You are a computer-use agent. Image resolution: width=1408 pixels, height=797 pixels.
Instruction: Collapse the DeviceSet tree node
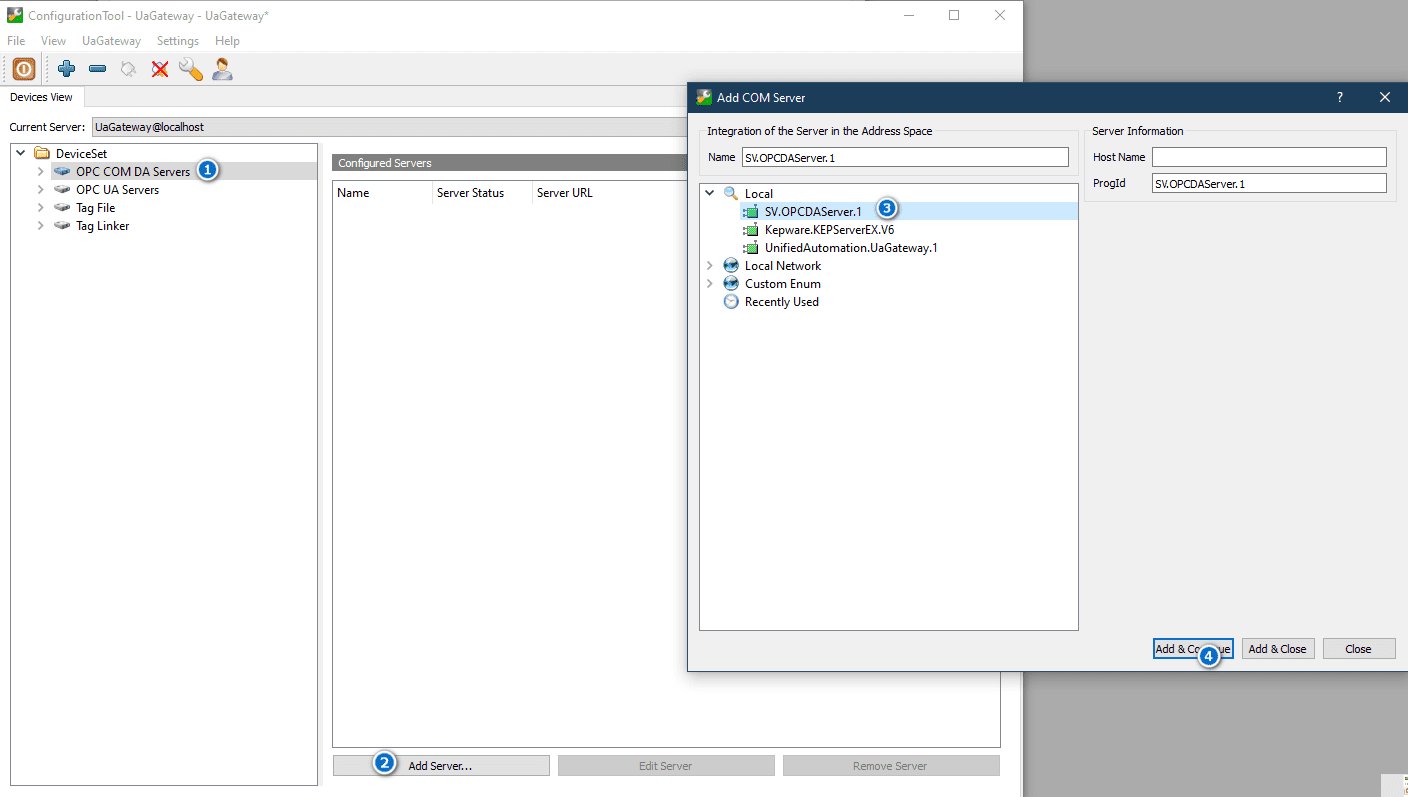pos(20,154)
